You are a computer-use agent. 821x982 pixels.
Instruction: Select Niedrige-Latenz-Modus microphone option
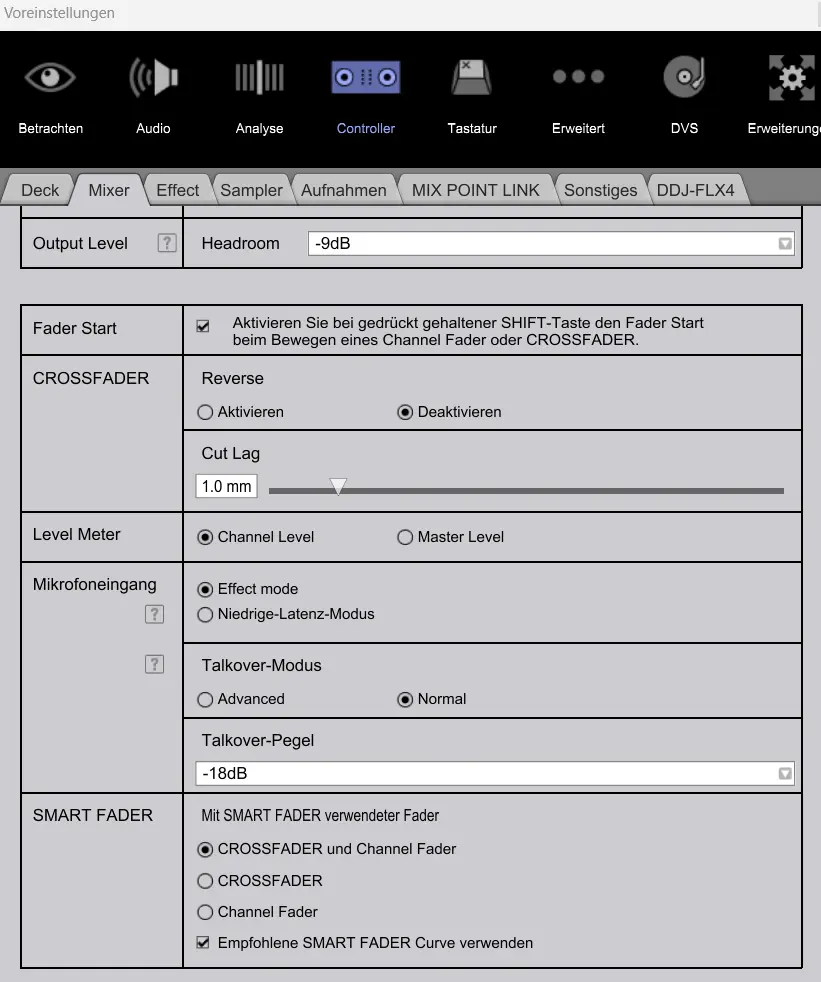pyautogui.click(x=206, y=615)
